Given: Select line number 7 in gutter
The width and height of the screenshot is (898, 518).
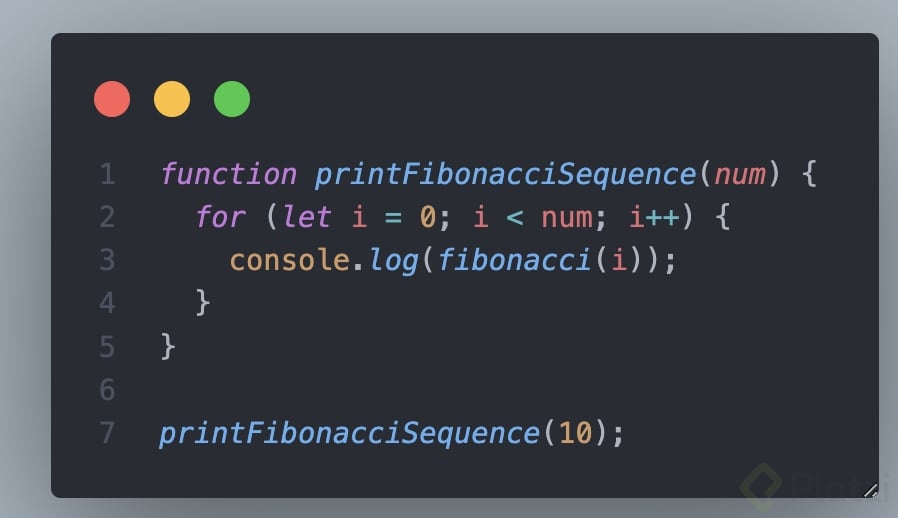Looking at the screenshot, I should pos(107,433).
